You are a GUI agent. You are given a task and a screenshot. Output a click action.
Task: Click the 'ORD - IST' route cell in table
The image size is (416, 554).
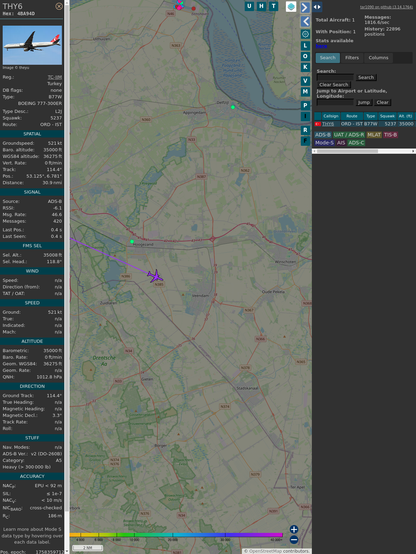click(352, 124)
